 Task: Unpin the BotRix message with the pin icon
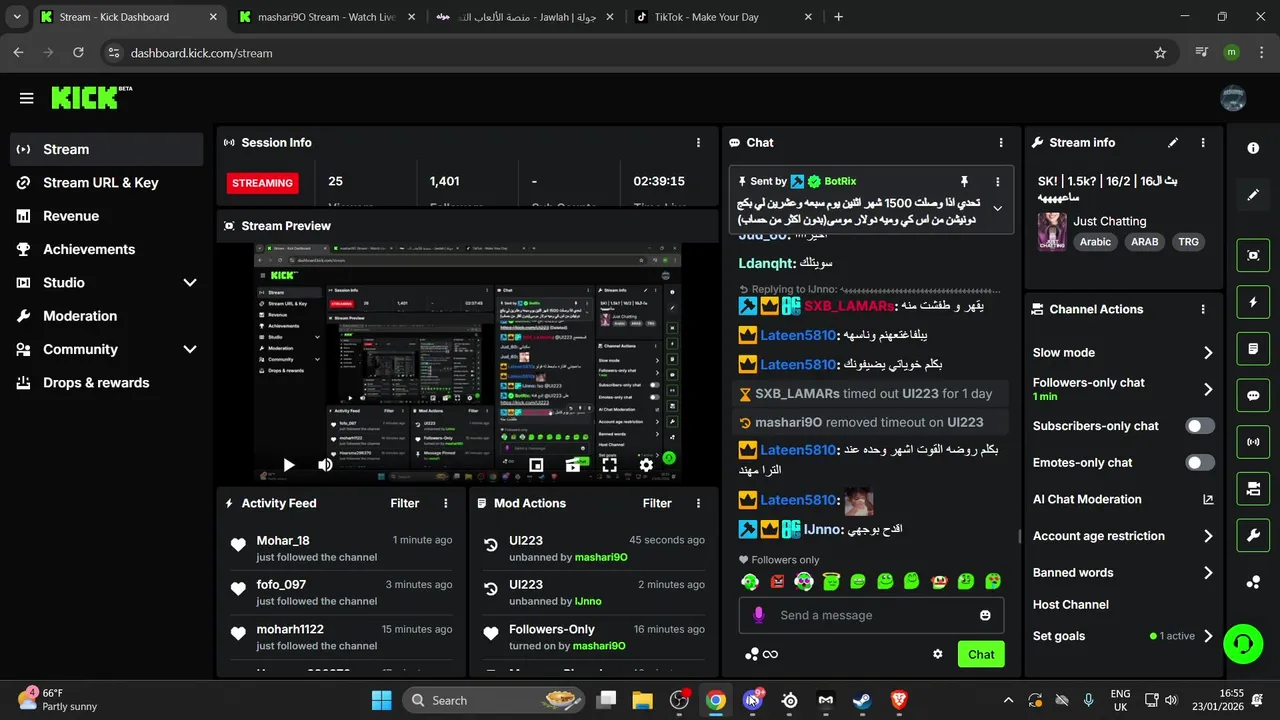964,181
